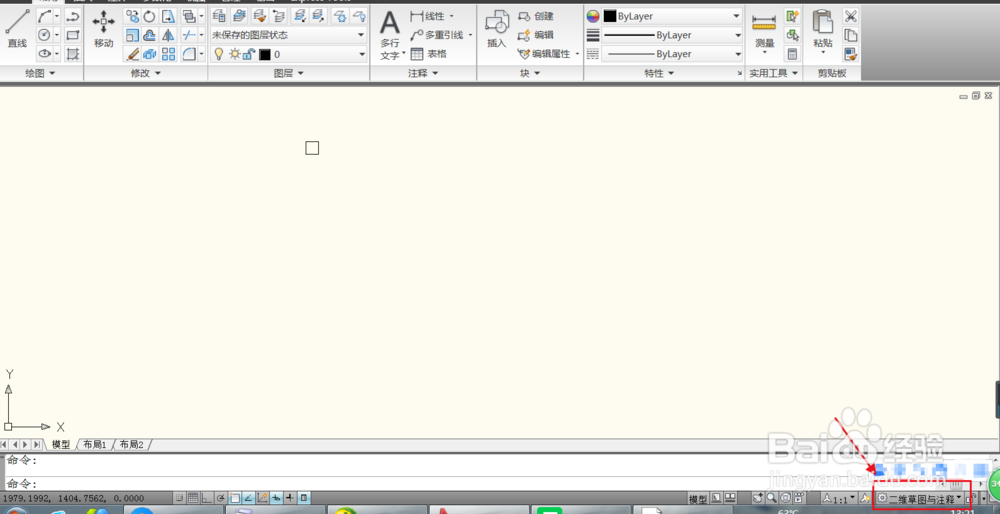Expand the Block (块) panel
The height and width of the screenshot is (514, 1000).
[x=530, y=73]
